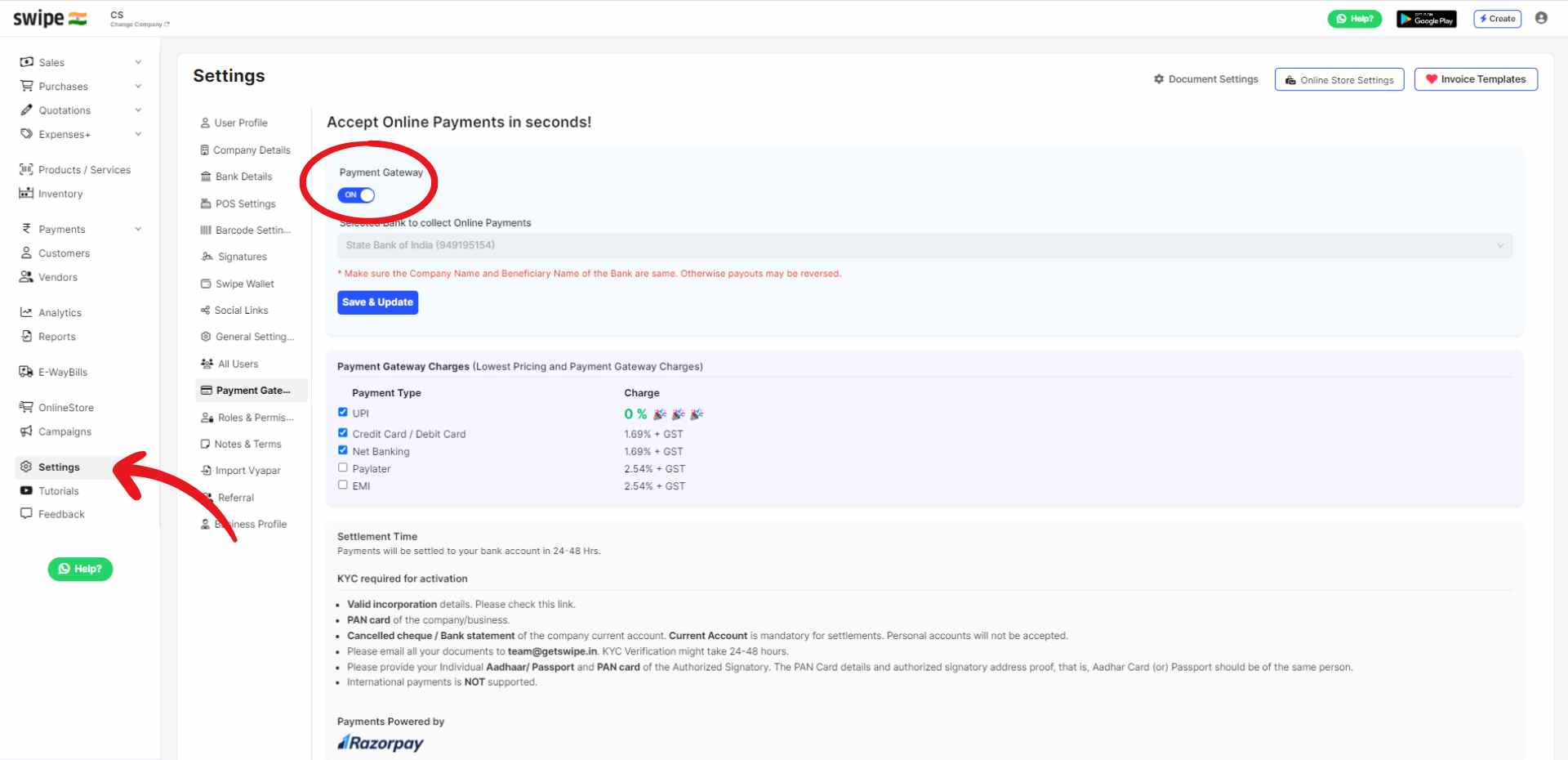This screenshot has width=1568, height=760.
Task: Click the Vendors people icon
Action: (x=26, y=276)
